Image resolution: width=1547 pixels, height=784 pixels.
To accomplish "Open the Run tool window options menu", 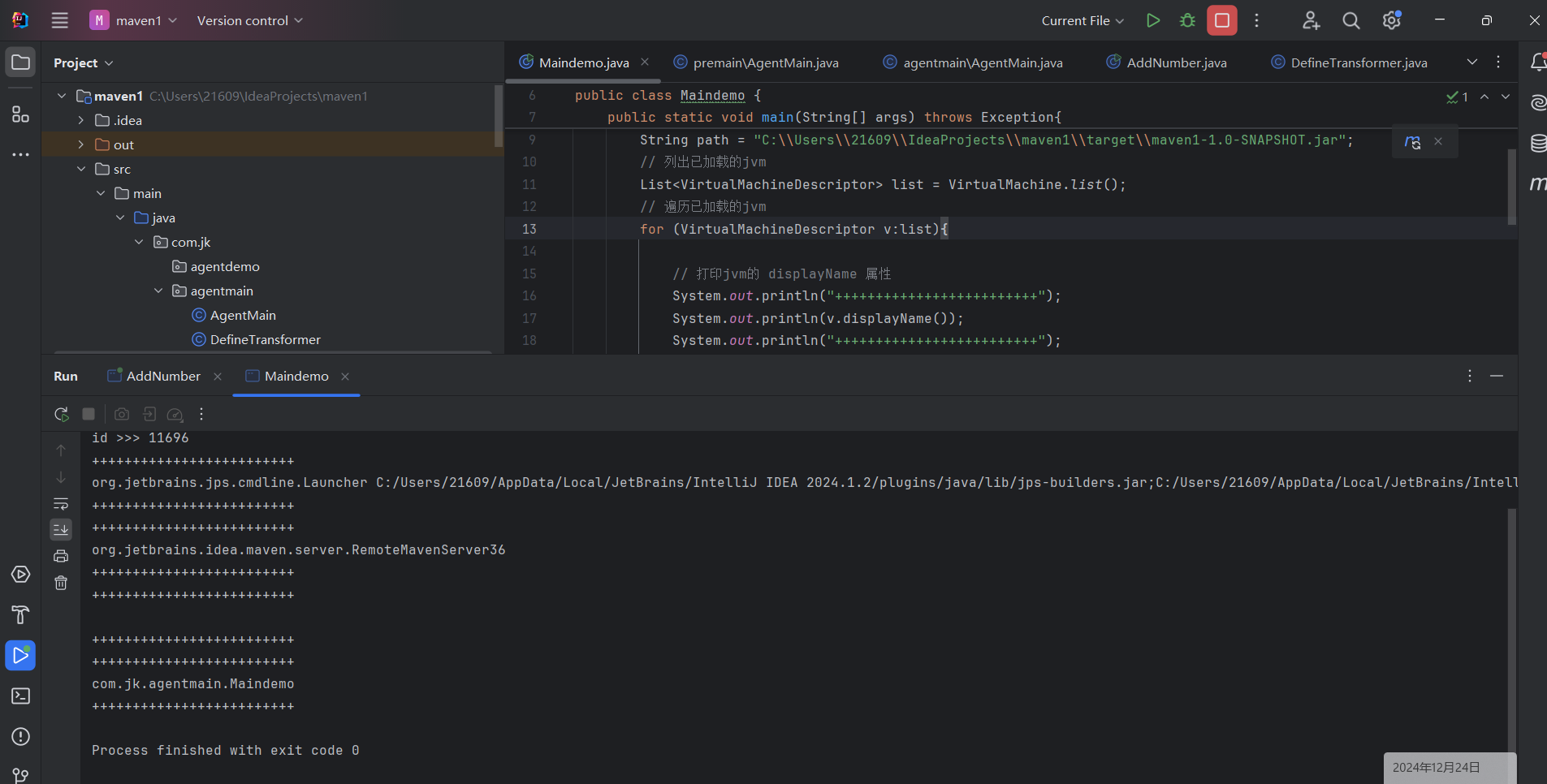I will coord(1470,376).
